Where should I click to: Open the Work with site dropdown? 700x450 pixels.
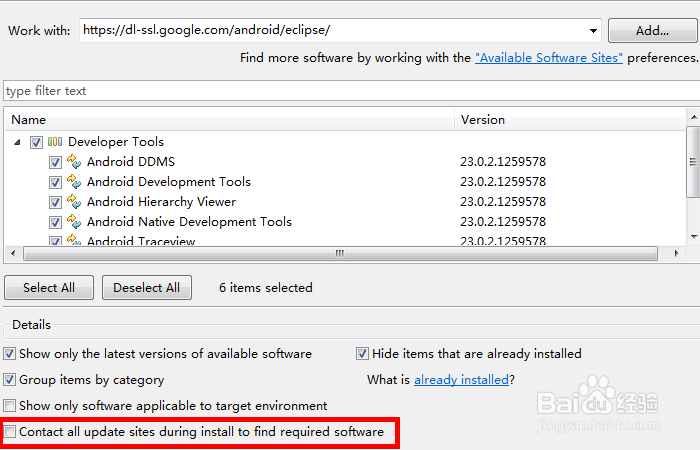pos(594,30)
